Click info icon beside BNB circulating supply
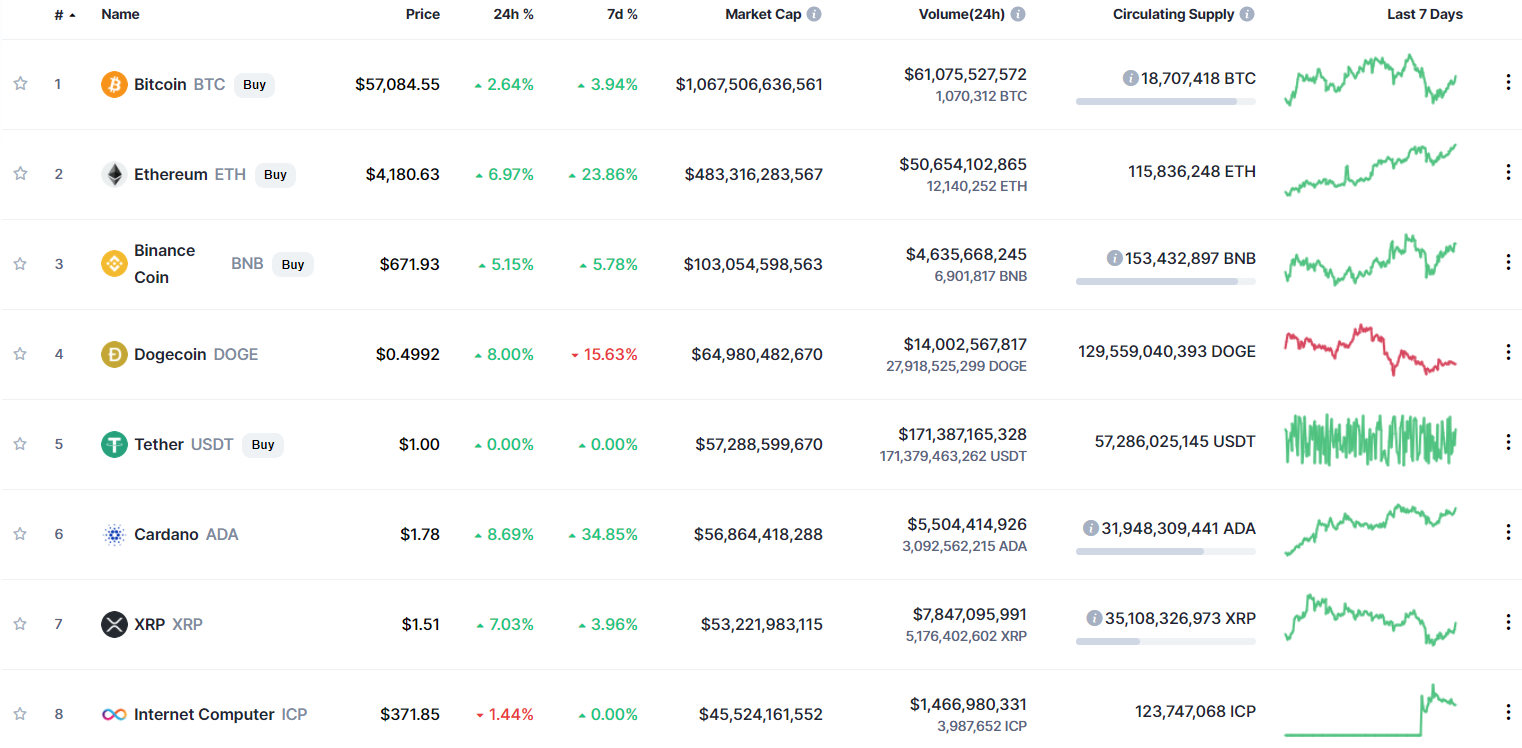This screenshot has width=1522, height=748. click(1114, 258)
